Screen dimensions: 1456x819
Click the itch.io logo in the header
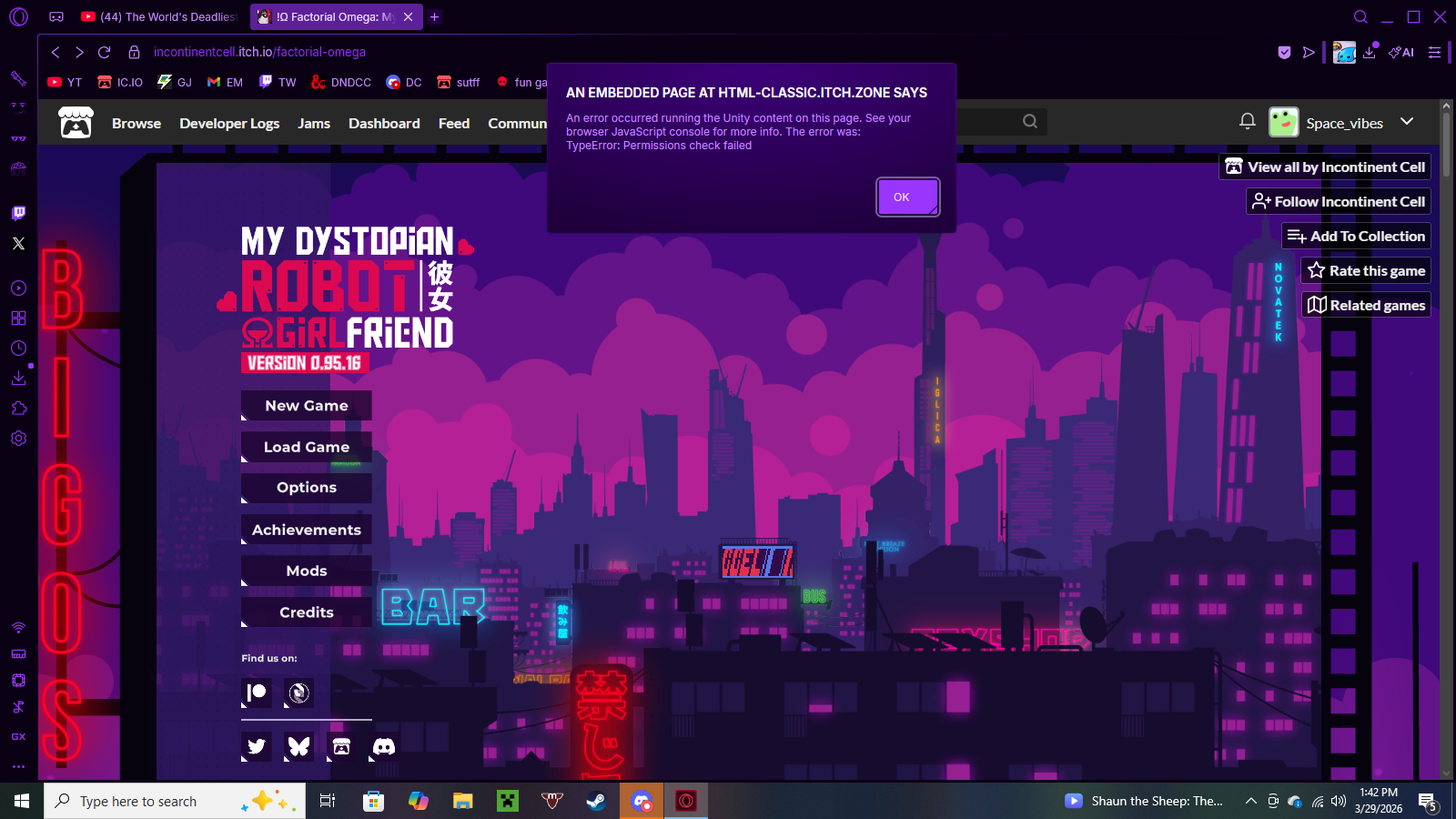[x=76, y=123]
